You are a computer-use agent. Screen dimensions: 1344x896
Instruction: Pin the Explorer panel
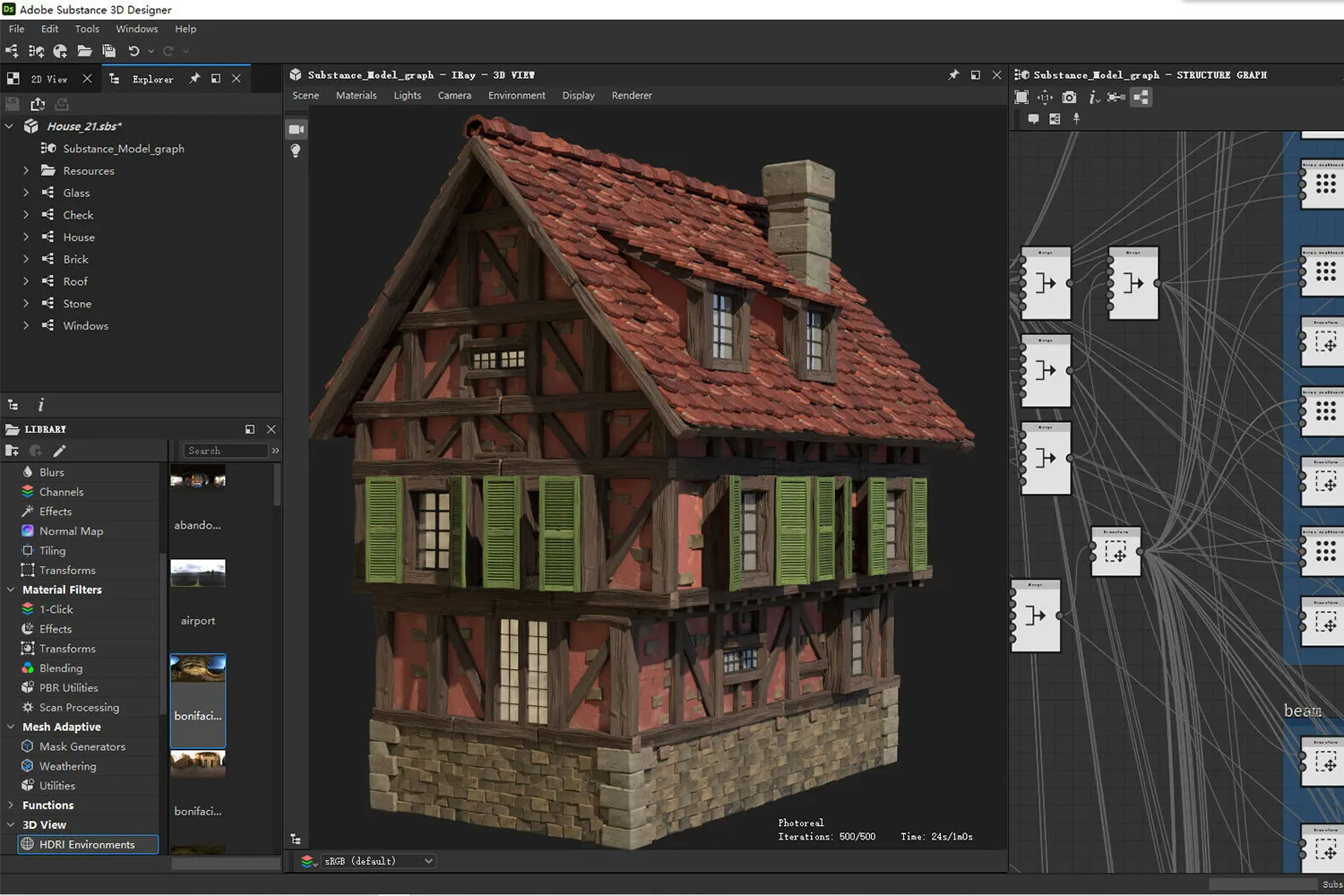194,79
